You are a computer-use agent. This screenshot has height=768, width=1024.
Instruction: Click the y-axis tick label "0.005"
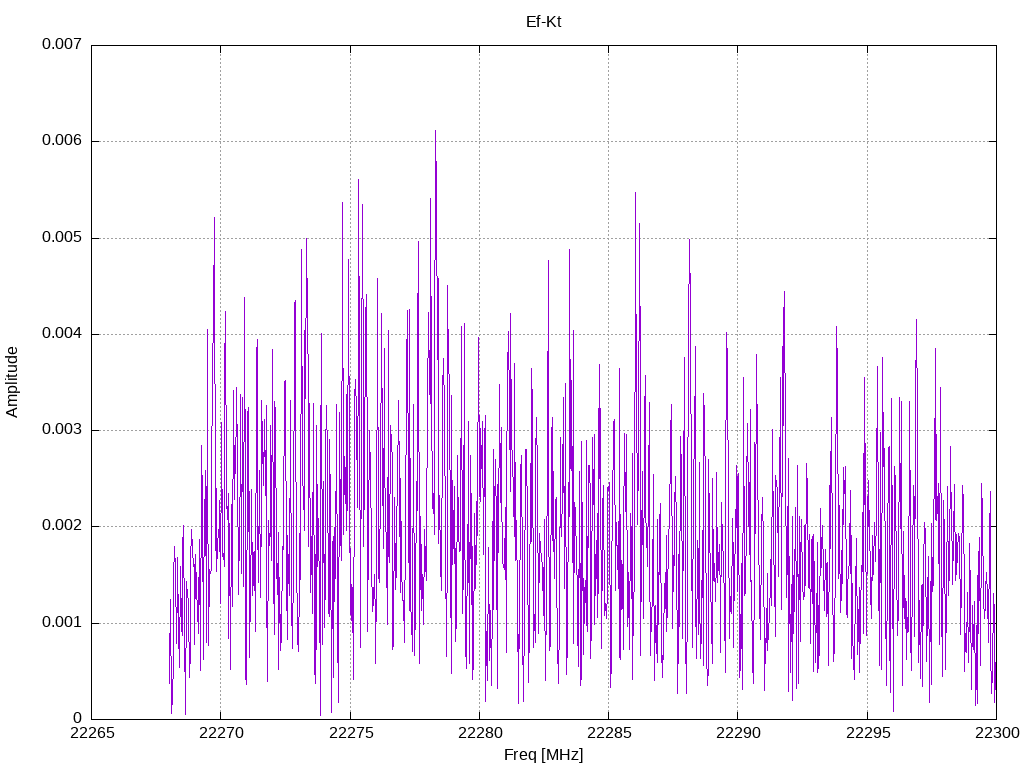click(x=62, y=237)
